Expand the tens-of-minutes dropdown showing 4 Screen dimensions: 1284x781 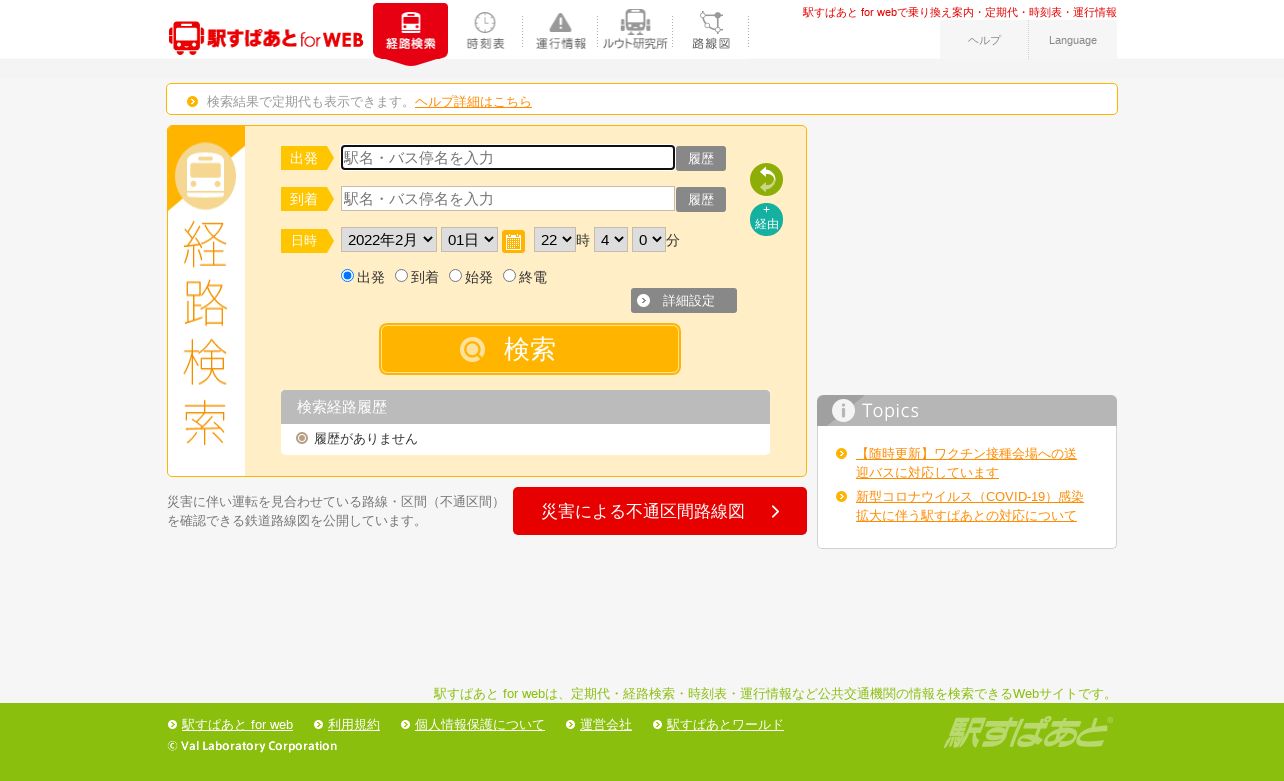pyautogui.click(x=611, y=240)
